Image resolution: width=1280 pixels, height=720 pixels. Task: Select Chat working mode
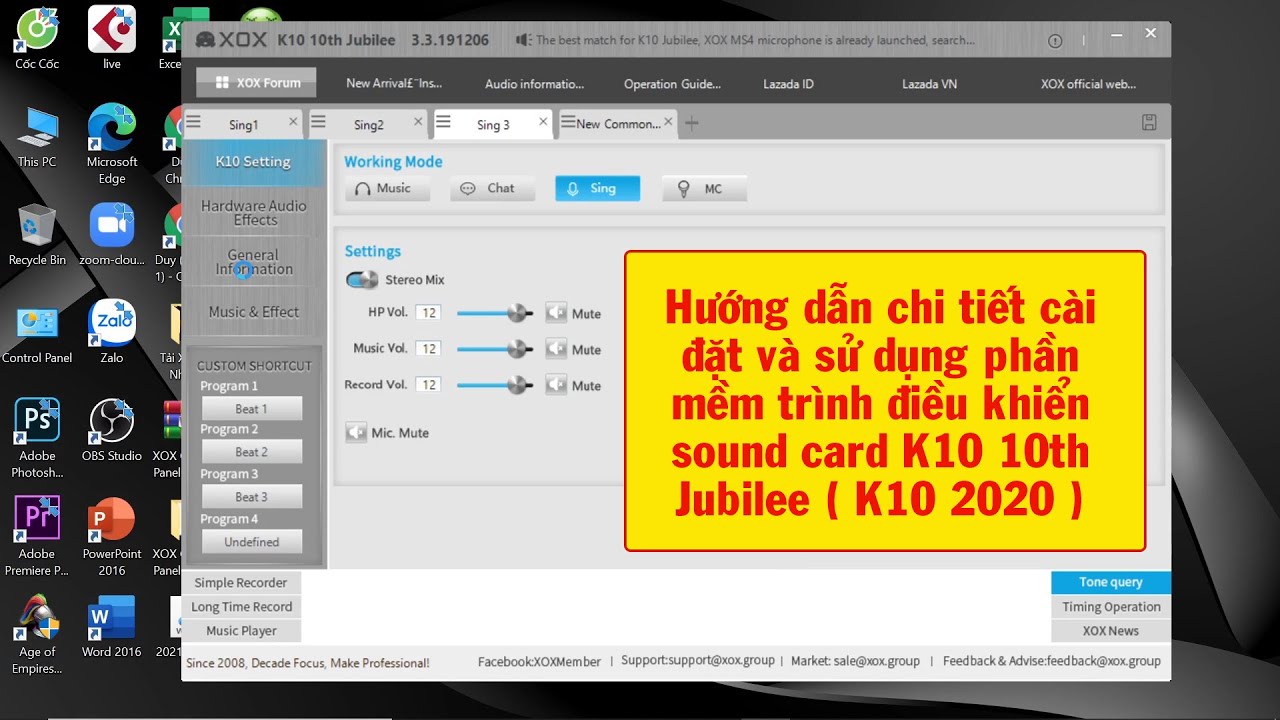(493, 188)
